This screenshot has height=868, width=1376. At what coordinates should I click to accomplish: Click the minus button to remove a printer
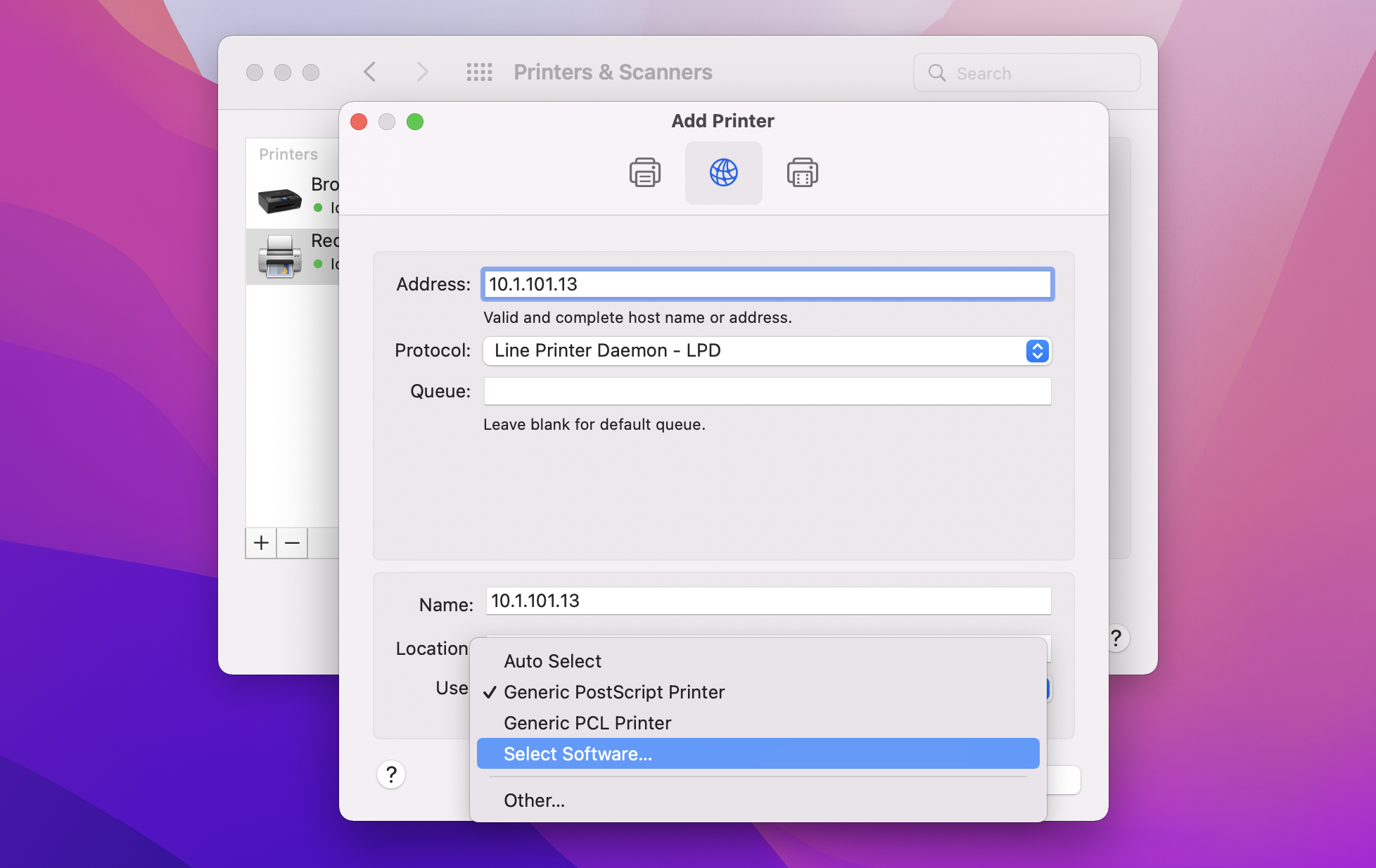click(x=293, y=543)
